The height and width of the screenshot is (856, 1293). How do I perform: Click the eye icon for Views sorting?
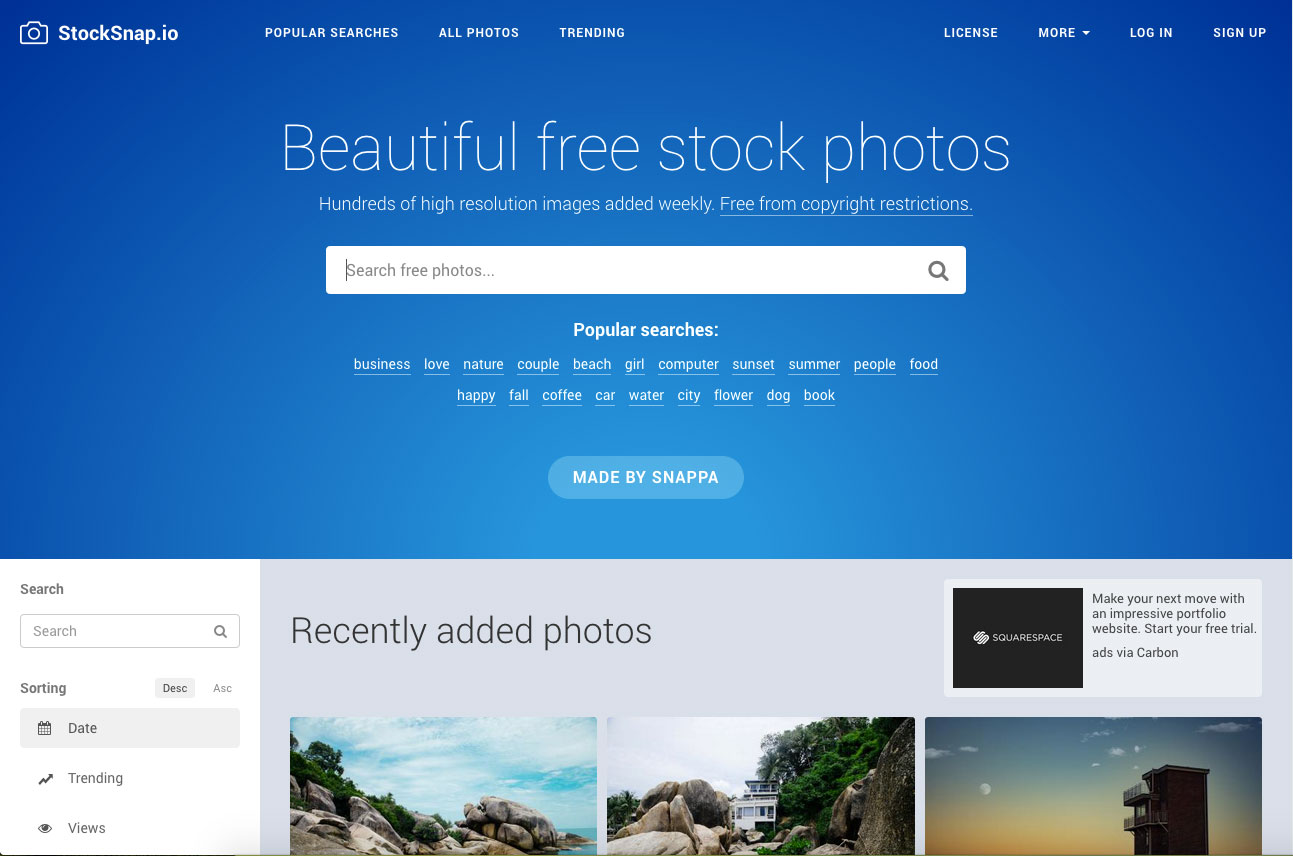click(45, 828)
